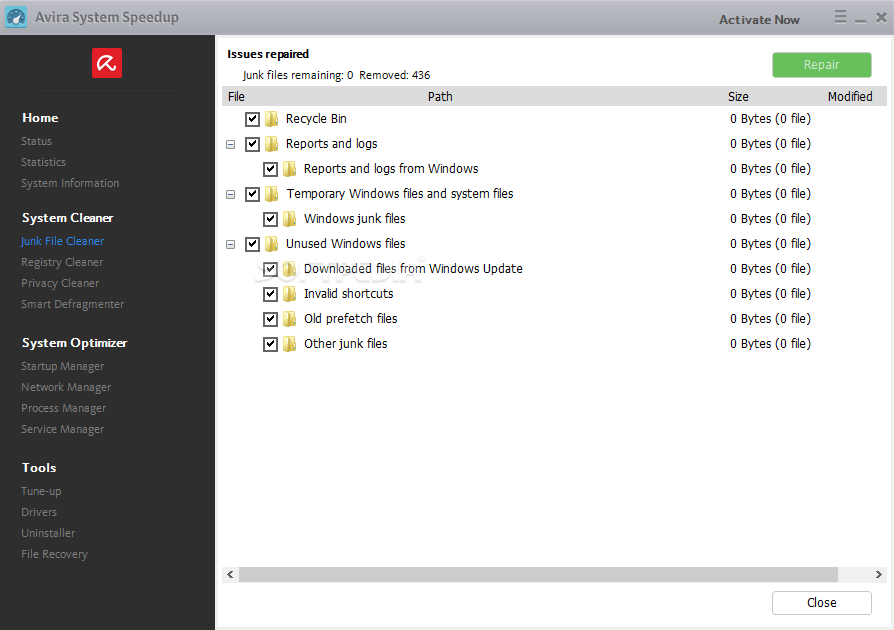Open the File Recovery tool

tap(54, 554)
